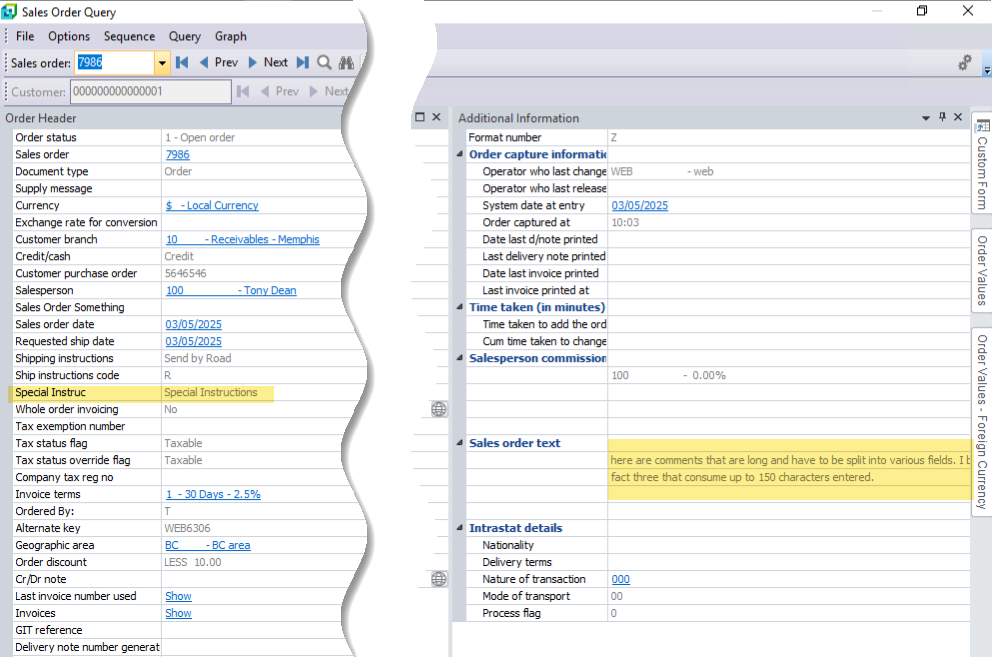Collapse Intrastat details section
Viewport: 992px width, 657px height.
[x=460, y=527]
